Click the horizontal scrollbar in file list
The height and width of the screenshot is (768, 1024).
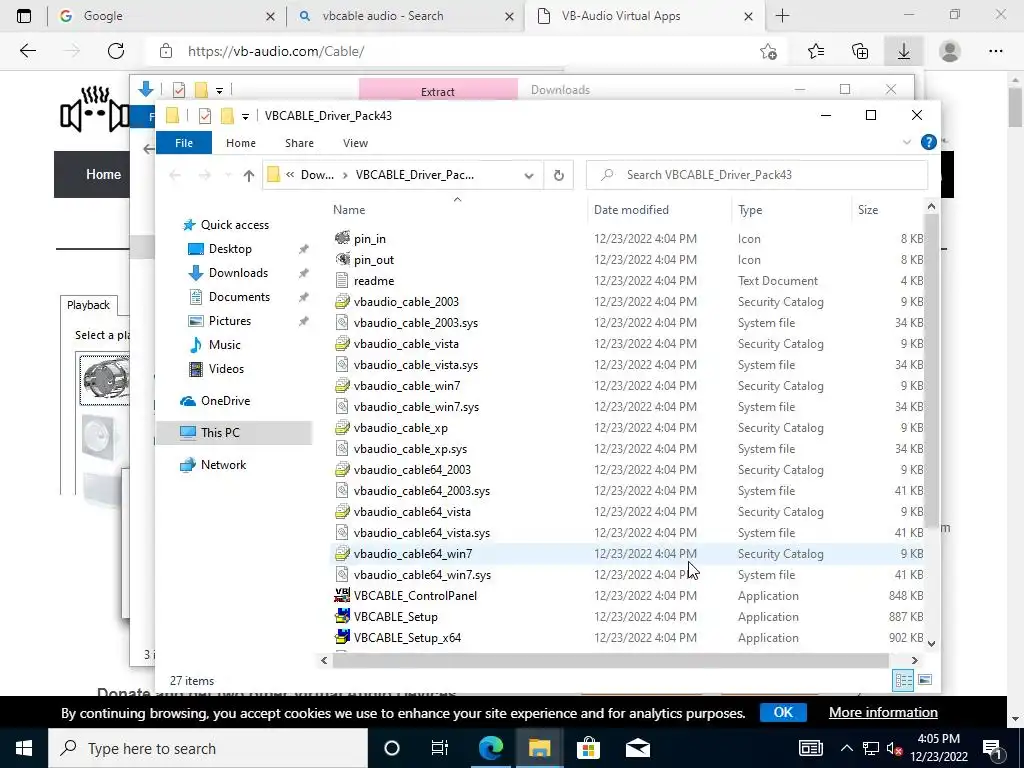point(611,660)
